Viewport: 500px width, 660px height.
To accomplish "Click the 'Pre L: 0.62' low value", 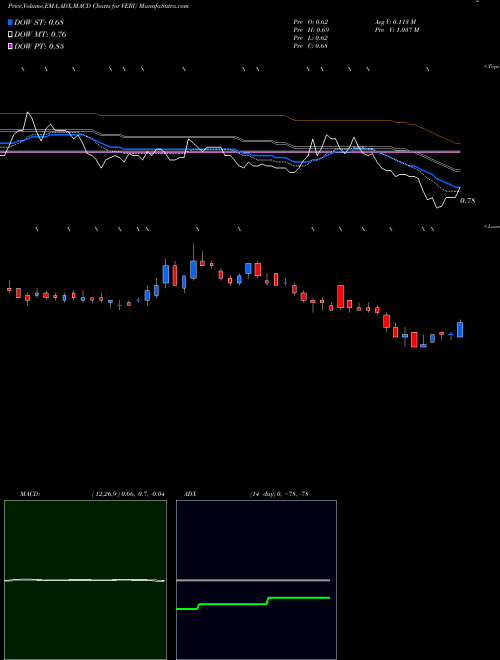I will coord(311,38).
